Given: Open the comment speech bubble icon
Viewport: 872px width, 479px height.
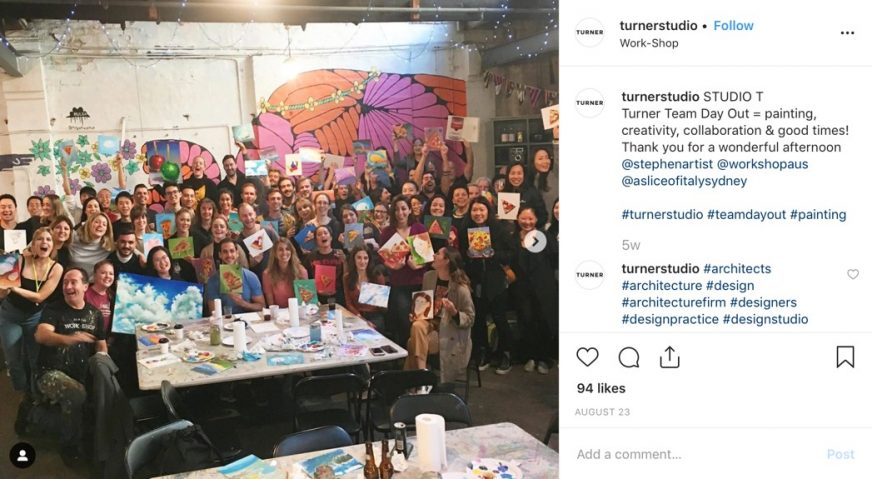Looking at the screenshot, I should (x=628, y=357).
